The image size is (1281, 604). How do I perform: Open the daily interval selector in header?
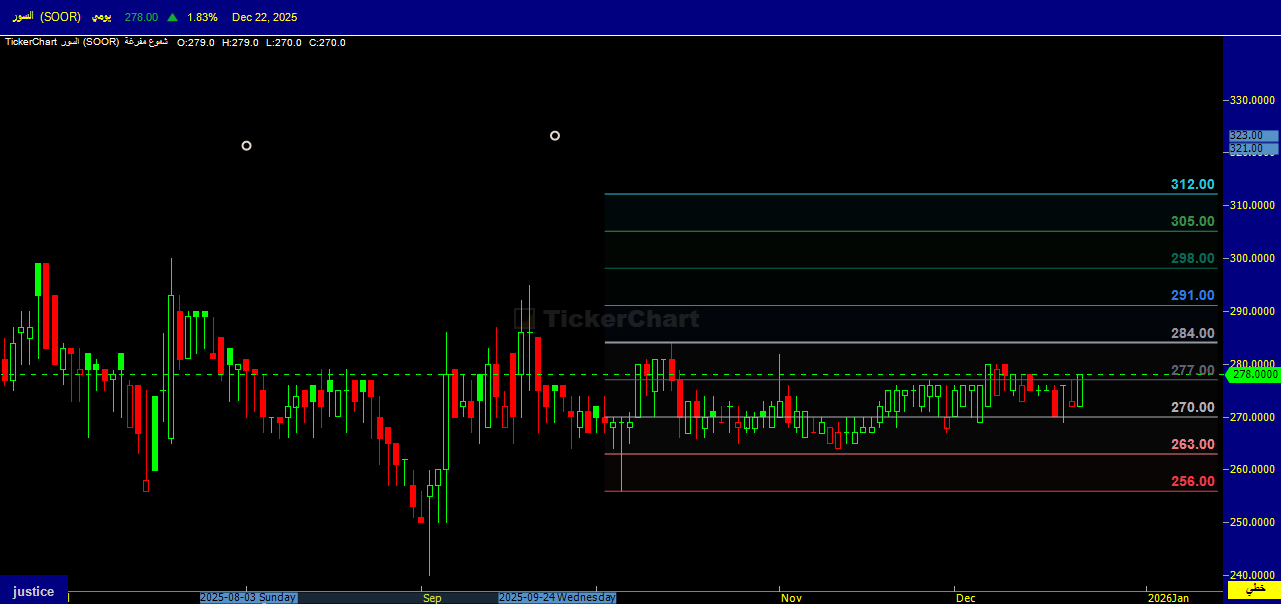tap(101, 17)
